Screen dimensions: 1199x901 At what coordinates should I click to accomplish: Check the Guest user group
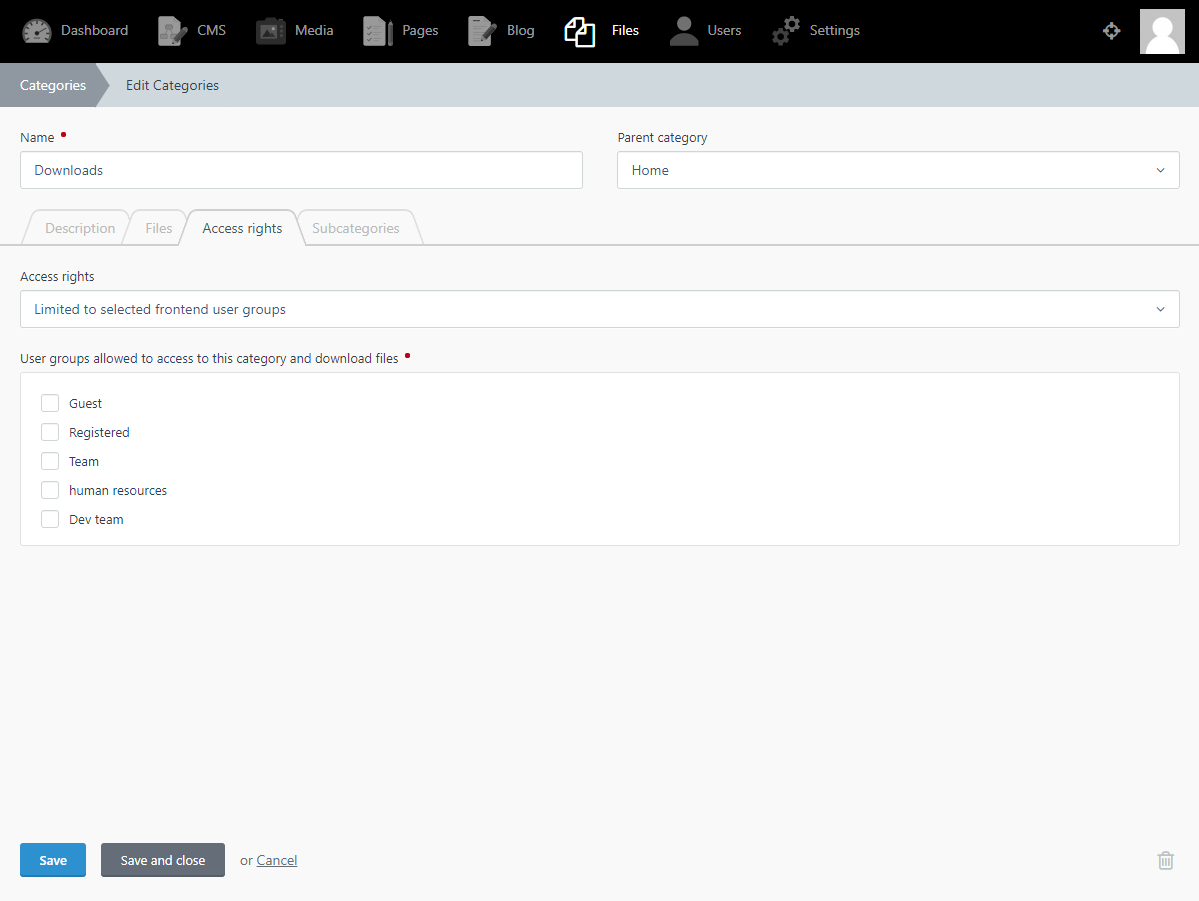50,403
